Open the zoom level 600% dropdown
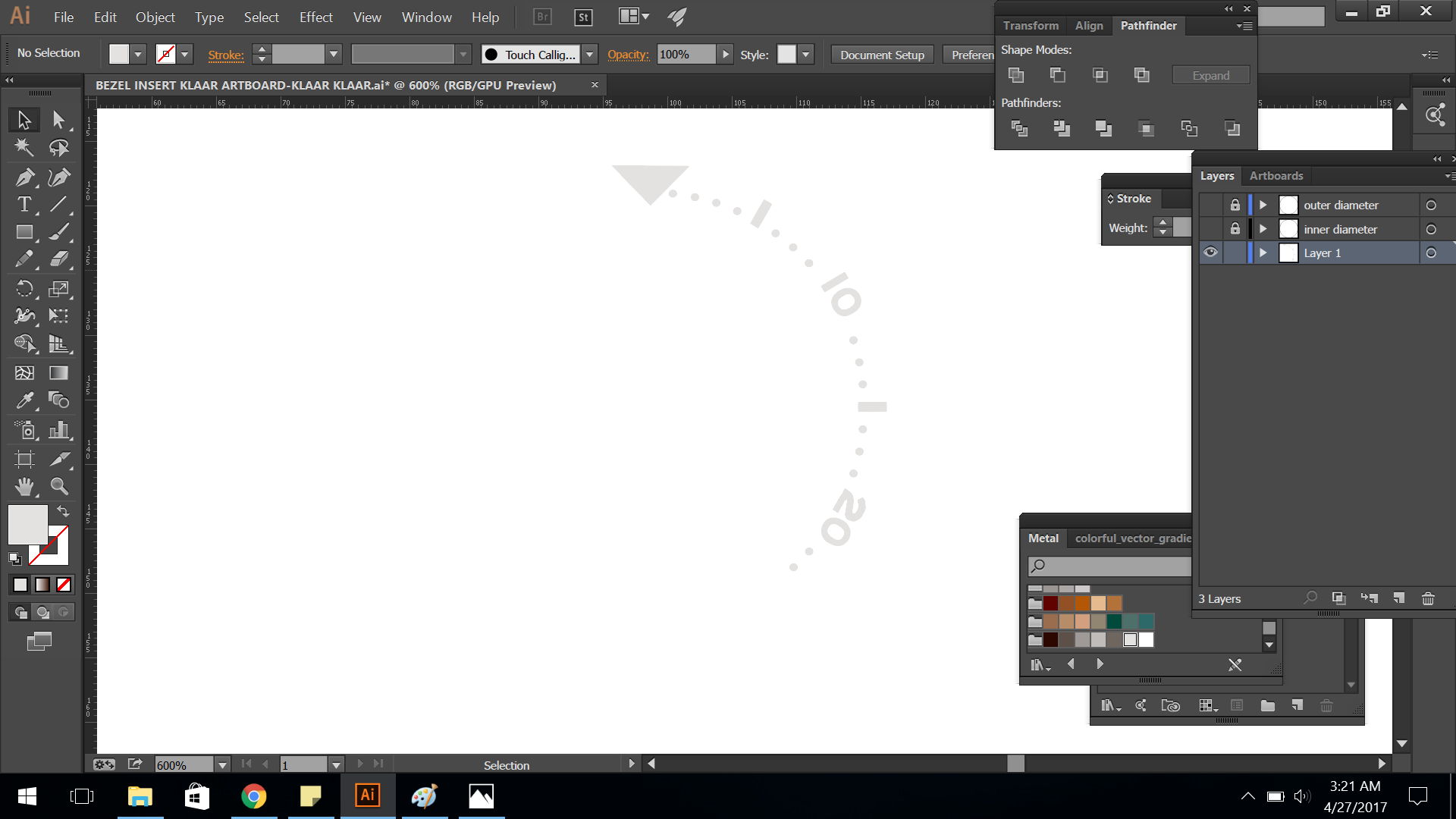The image size is (1456, 819). (x=222, y=765)
